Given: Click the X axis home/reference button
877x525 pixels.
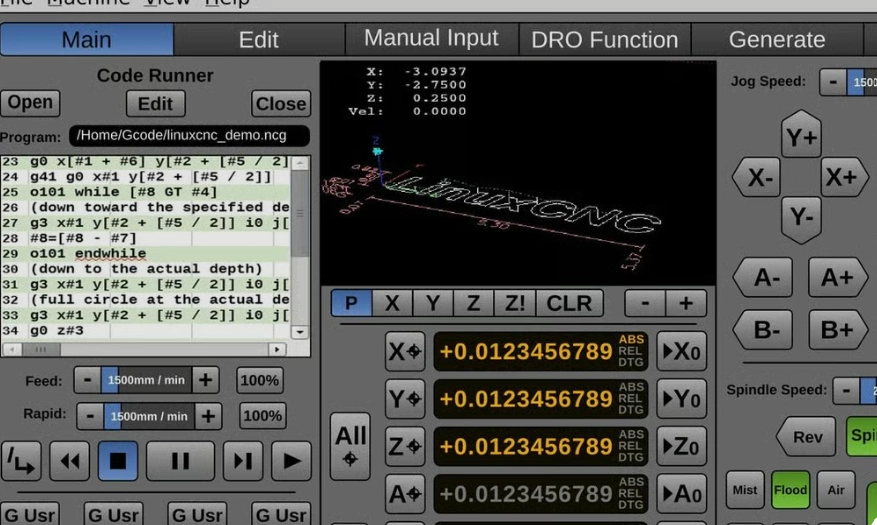Looking at the screenshot, I should pos(405,352).
